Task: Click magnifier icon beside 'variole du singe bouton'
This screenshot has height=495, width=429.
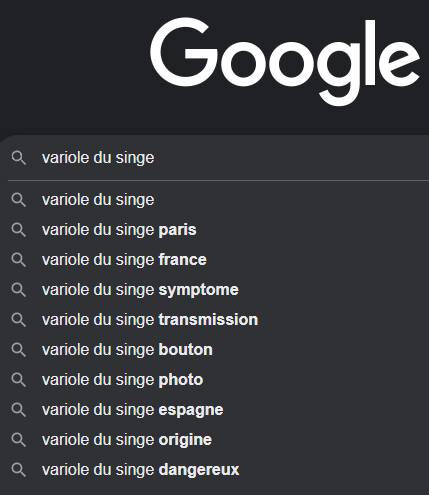Action: pos(19,350)
